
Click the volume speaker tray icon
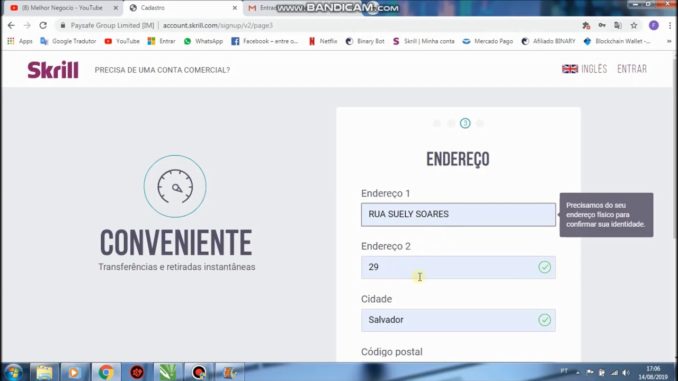[626, 372]
